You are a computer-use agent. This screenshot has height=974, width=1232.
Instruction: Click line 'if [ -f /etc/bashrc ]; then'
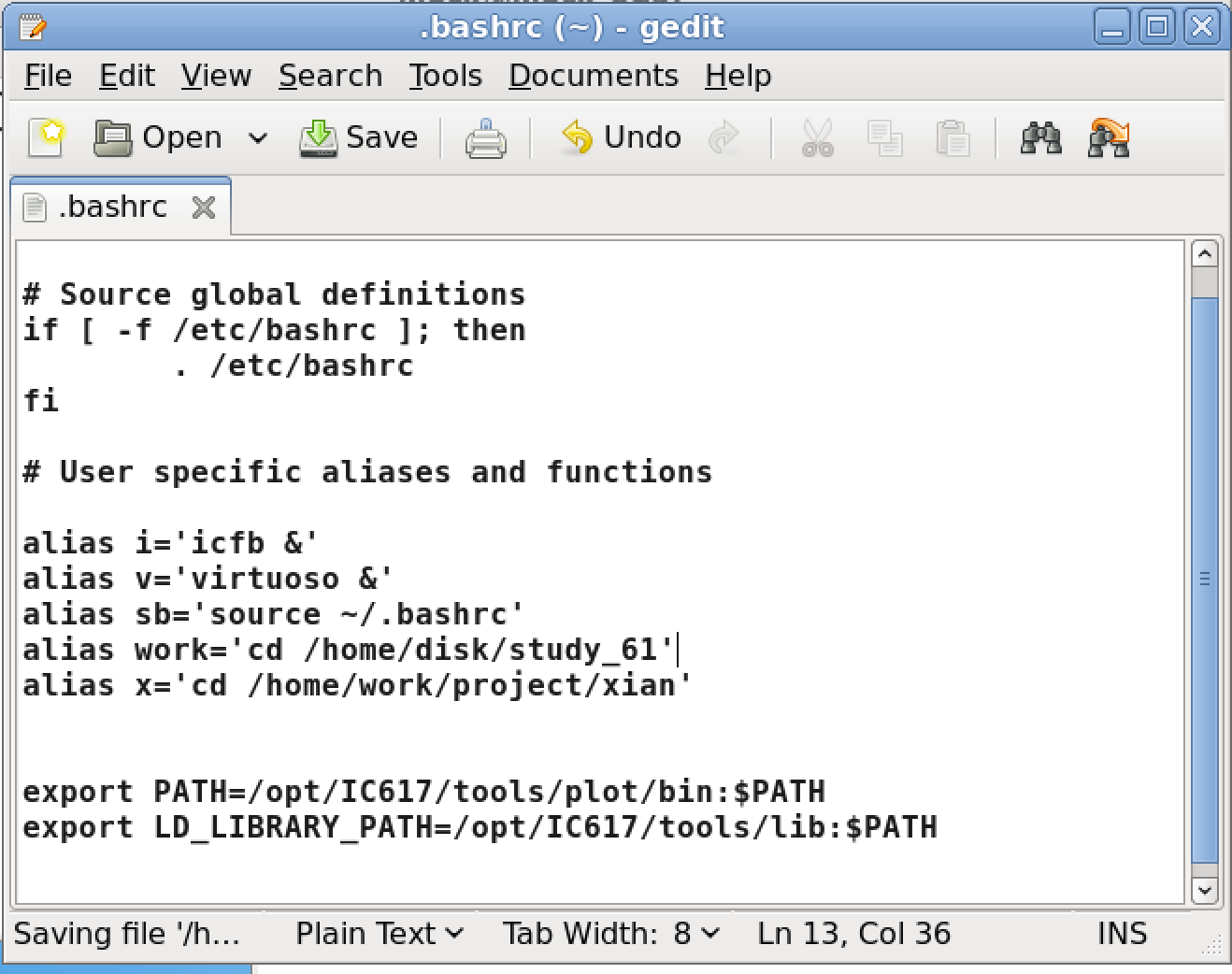[274, 330]
